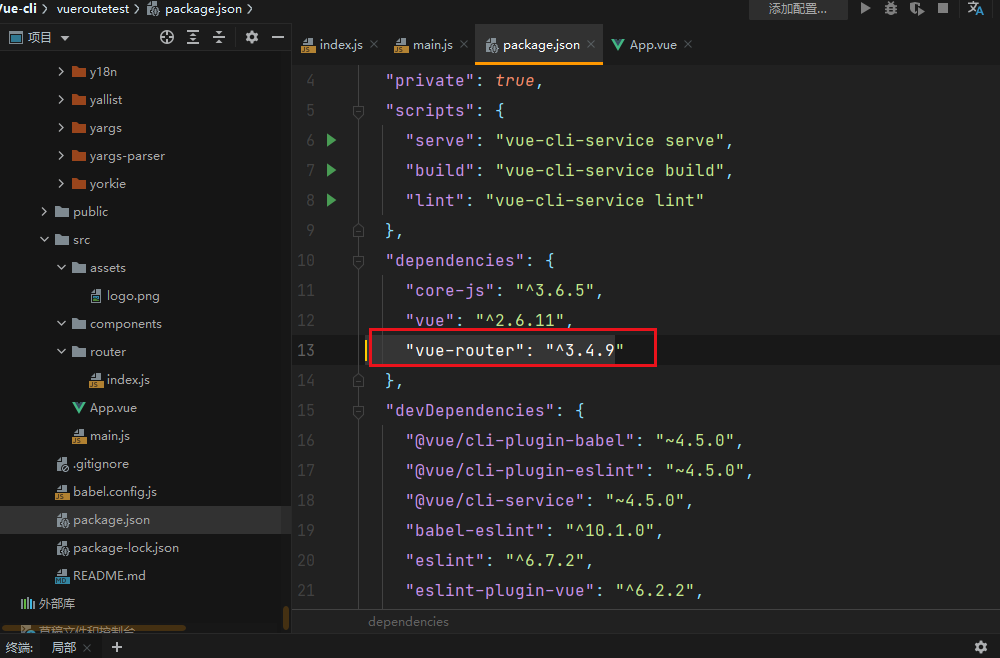This screenshot has width=1000, height=658.
Task: Click the Run with Coverage icon
Action: point(917,8)
